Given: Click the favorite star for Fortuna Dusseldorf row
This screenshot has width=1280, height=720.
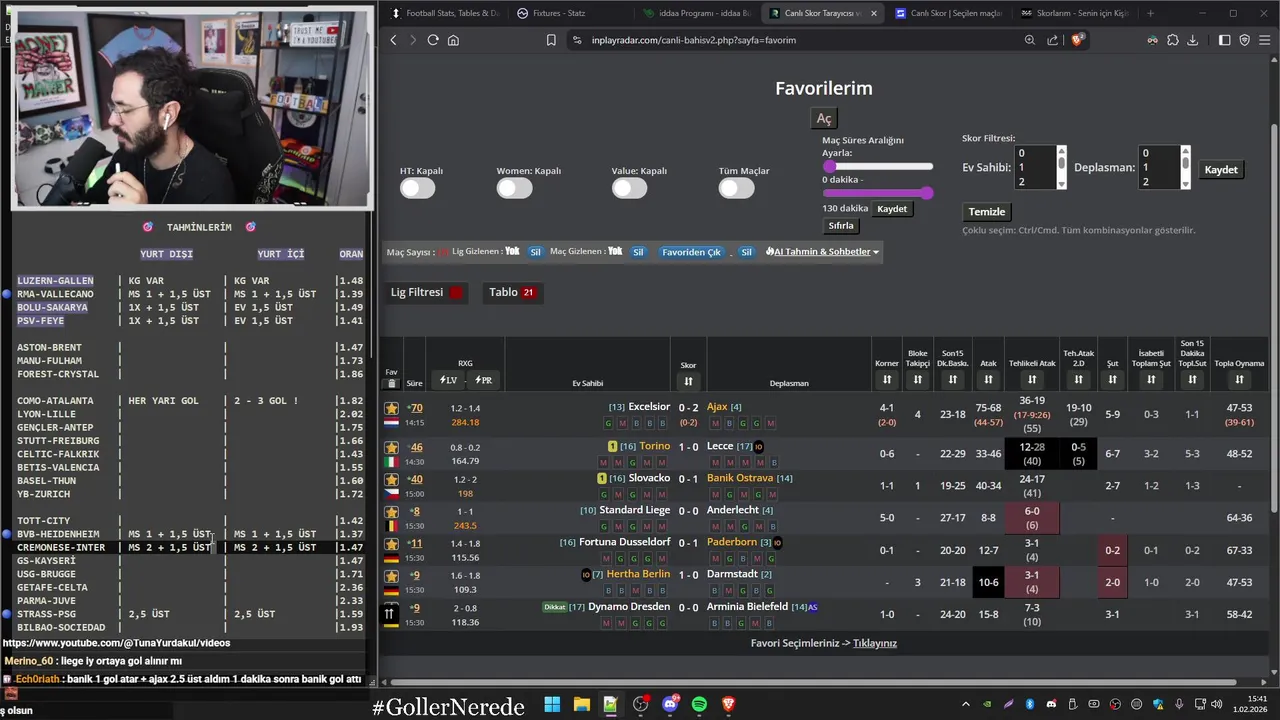Looking at the screenshot, I should click(x=391, y=543).
